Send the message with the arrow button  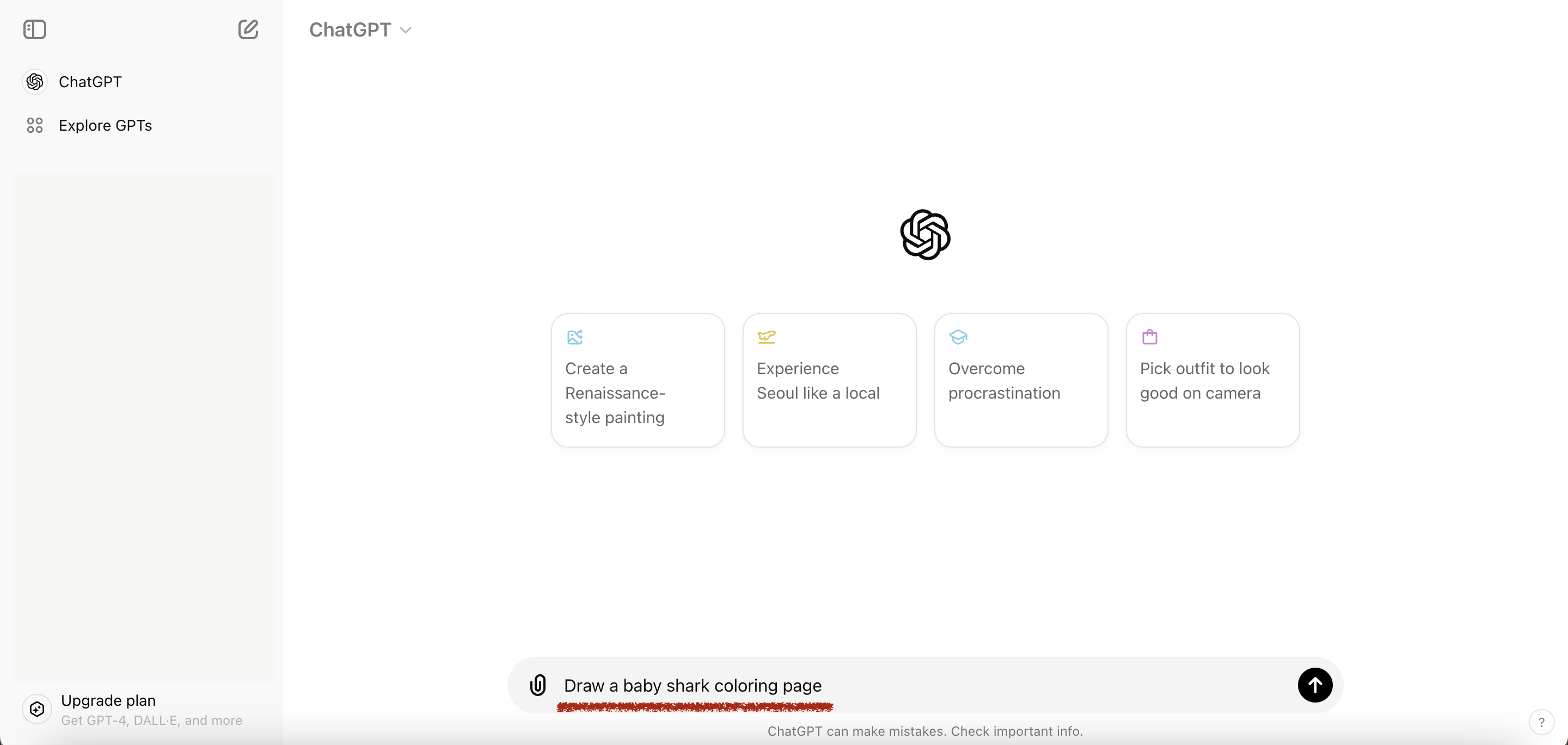1314,685
